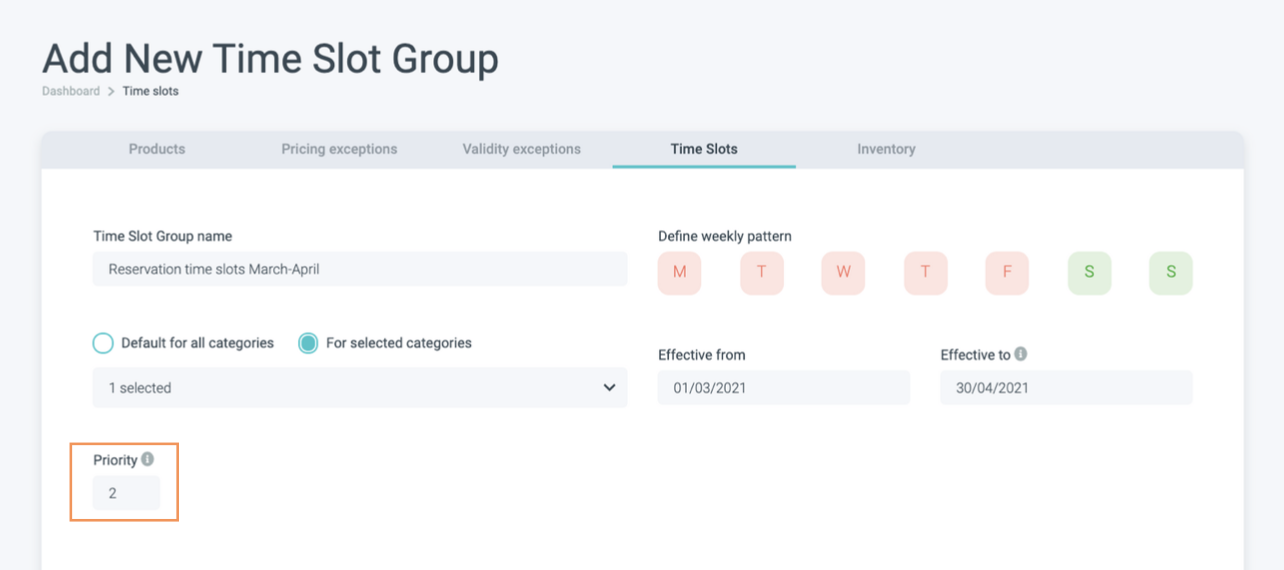Viewport: 1284px width, 570px height.
Task: Click the info icon beside Effective to
Action: pyautogui.click(x=1020, y=354)
